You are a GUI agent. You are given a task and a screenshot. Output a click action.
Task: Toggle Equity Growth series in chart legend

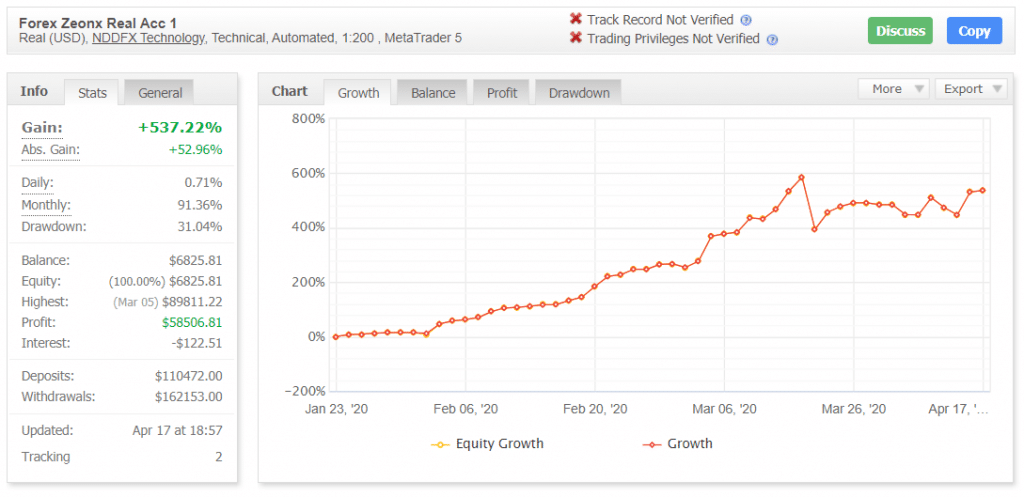click(488, 443)
